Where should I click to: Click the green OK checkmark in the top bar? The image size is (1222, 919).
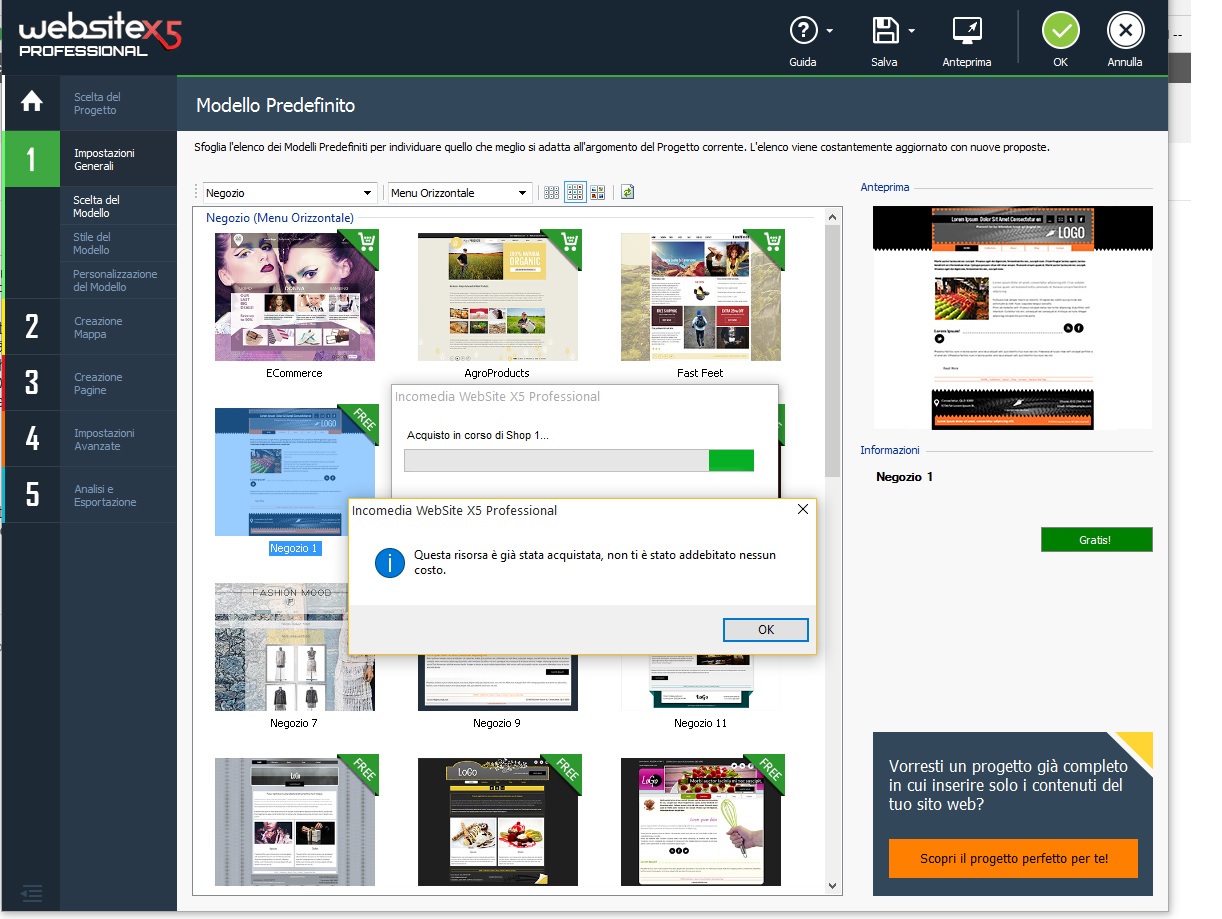pyautogui.click(x=1061, y=31)
